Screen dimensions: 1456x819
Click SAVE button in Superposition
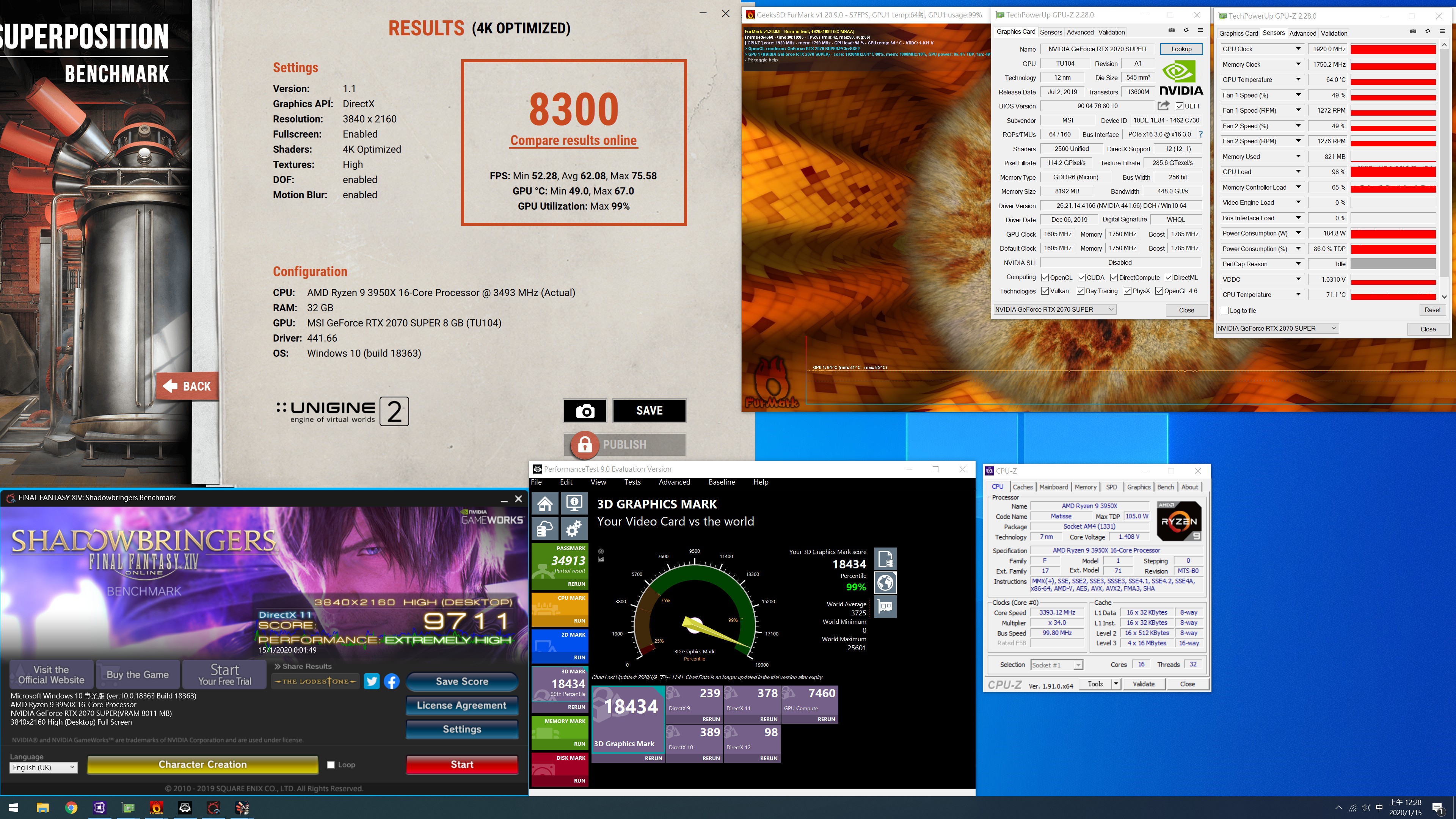coord(649,410)
